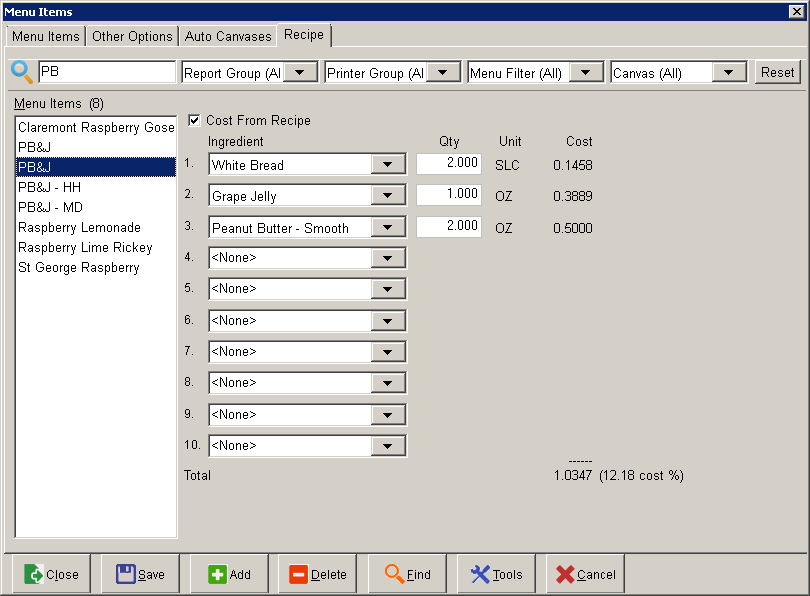The image size is (810, 596).
Task: Open ingredient dropdown number 6
Action: [387, 321]
